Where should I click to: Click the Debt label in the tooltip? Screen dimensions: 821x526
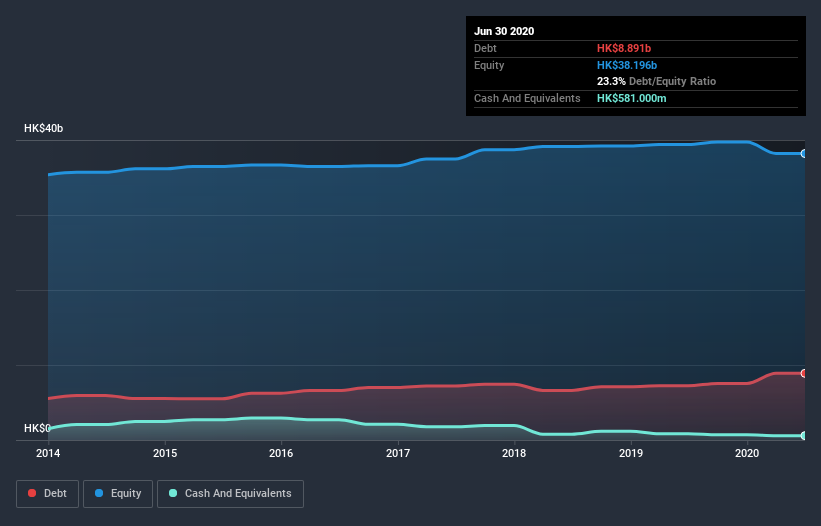tap(485, 48)
